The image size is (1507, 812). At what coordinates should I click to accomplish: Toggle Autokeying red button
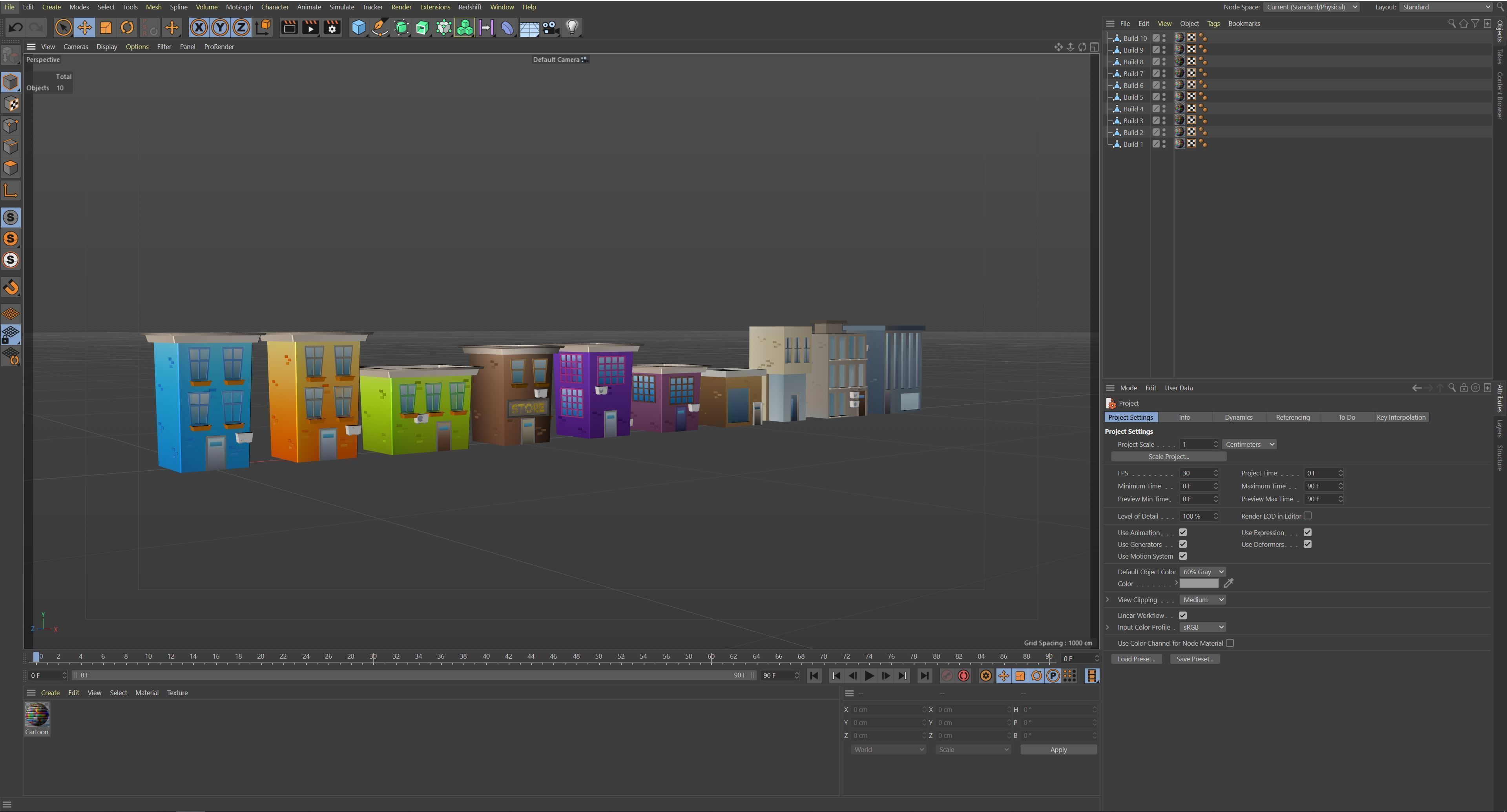click(963, 676)
